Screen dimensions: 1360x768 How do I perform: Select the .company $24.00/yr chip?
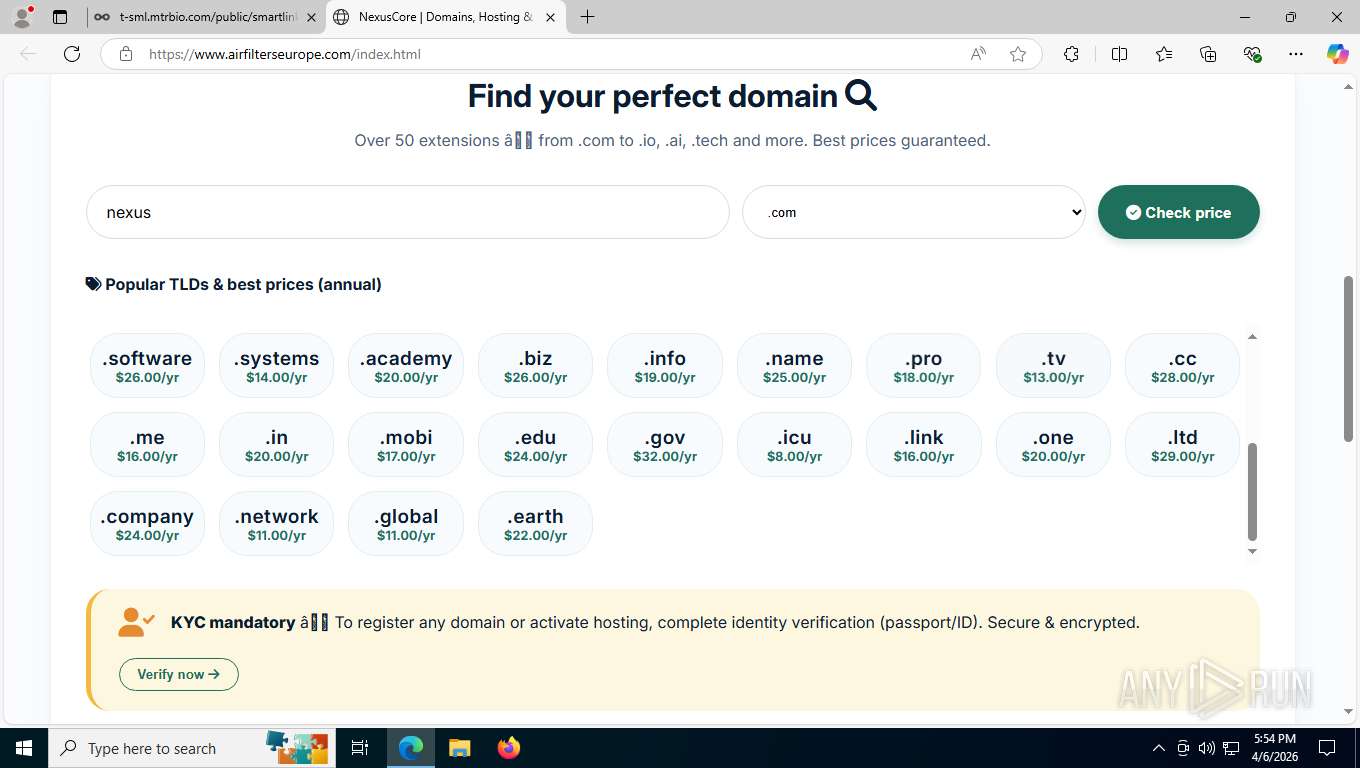click(147, 523)
